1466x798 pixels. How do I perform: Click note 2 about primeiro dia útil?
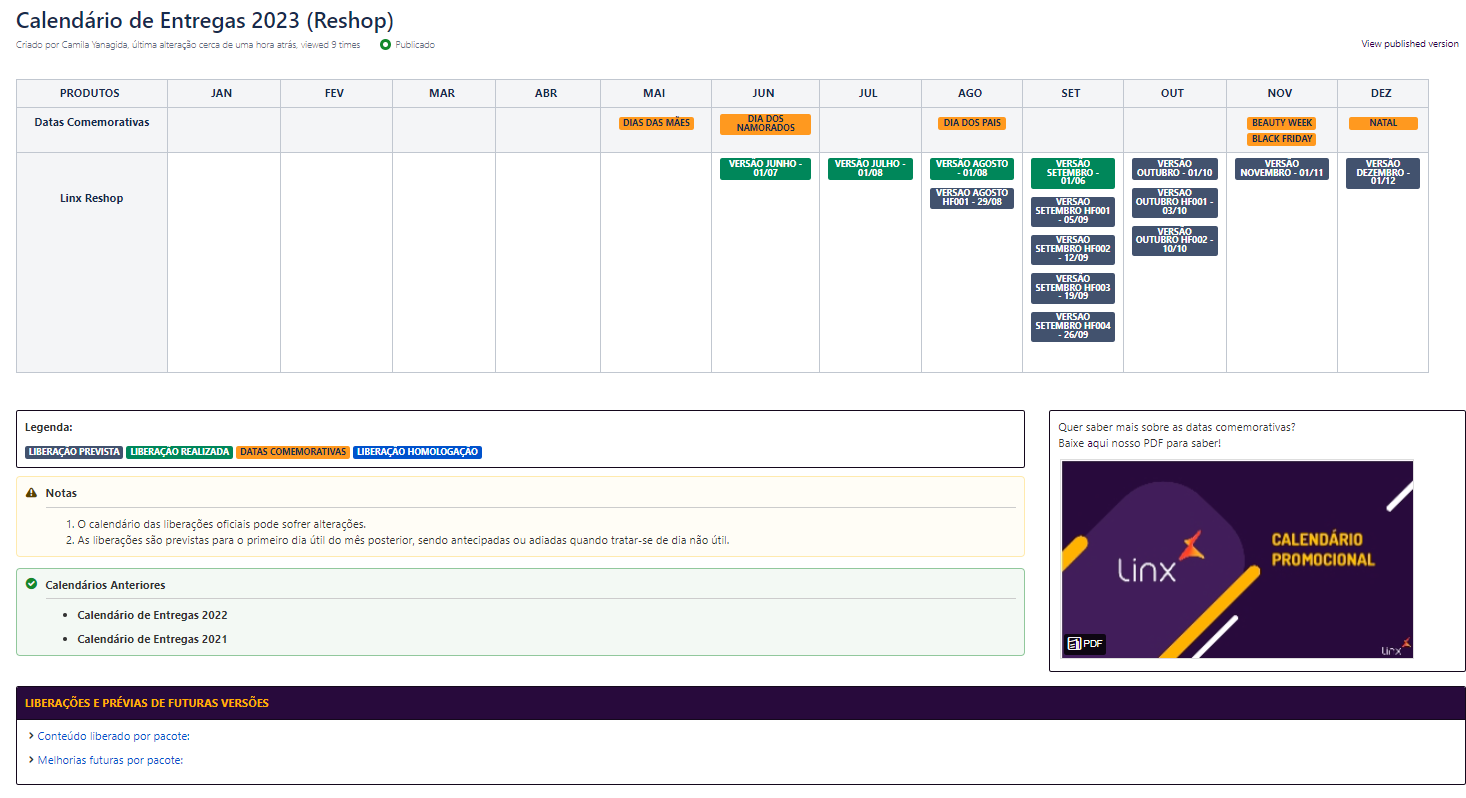pos(404,540)
